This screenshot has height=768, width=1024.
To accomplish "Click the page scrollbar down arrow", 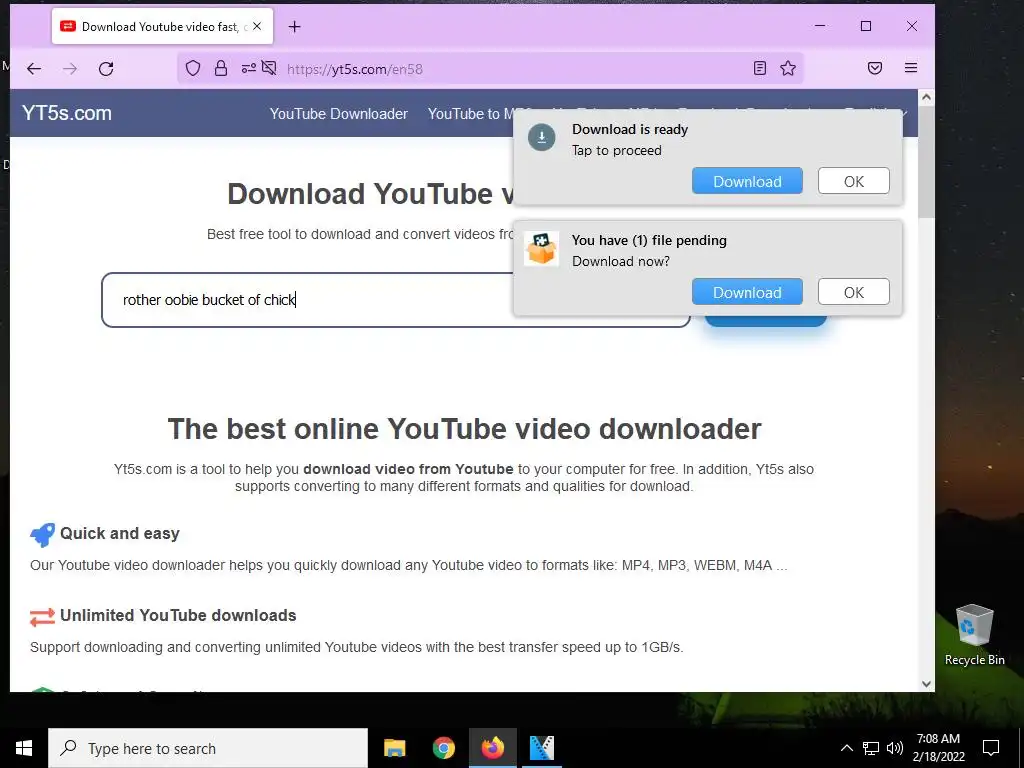I will click(926, 684).
